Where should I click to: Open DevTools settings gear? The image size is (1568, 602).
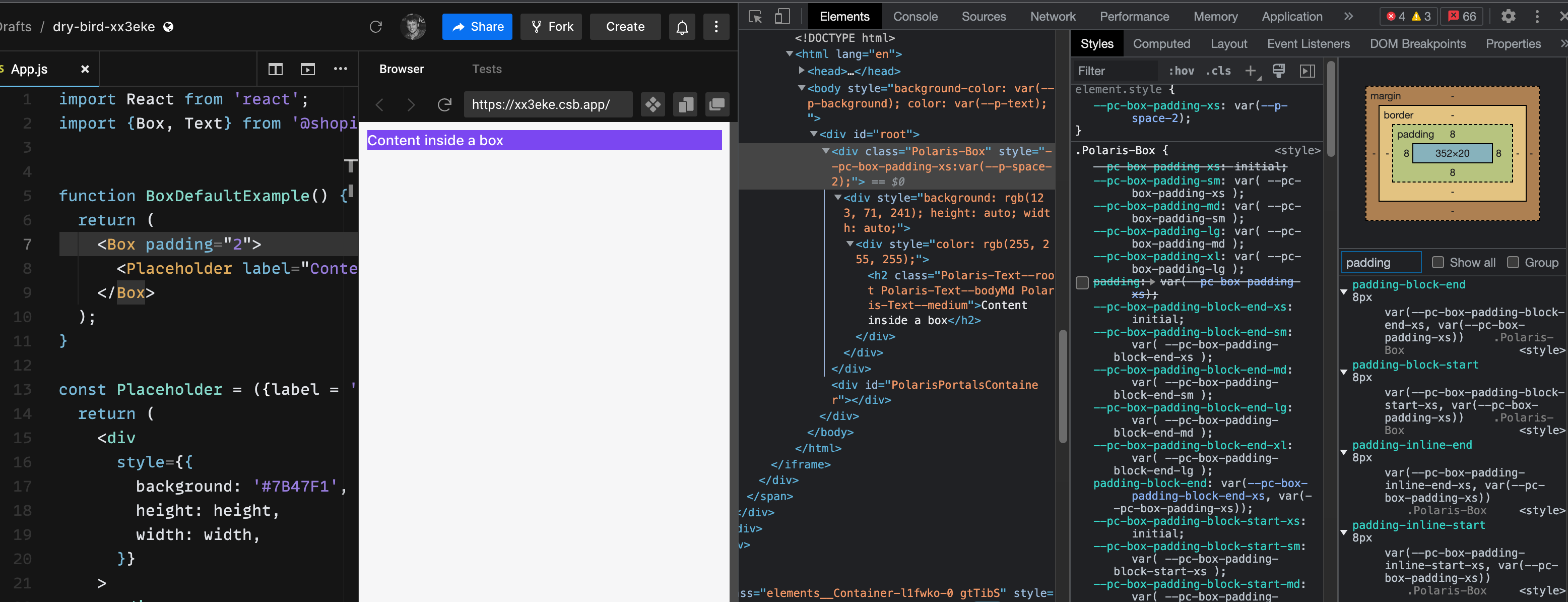1509,17
